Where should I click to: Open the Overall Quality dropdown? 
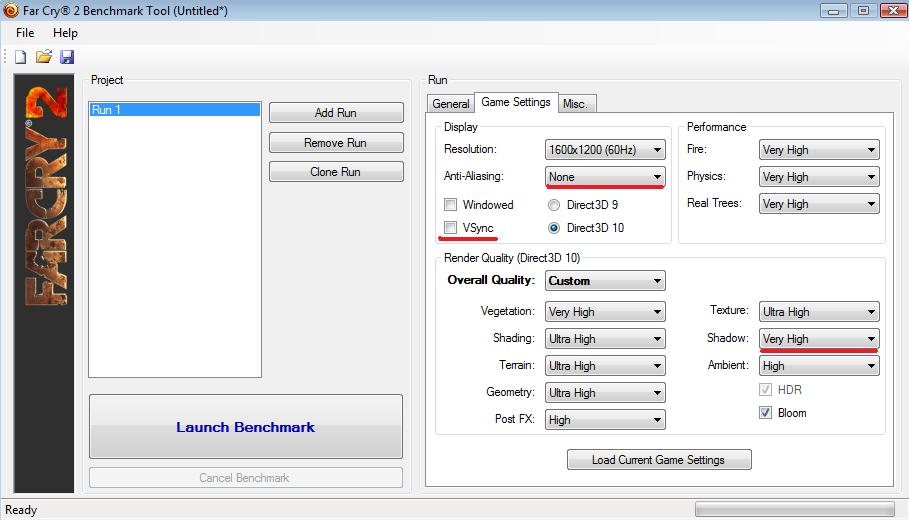tap(605, 281)
